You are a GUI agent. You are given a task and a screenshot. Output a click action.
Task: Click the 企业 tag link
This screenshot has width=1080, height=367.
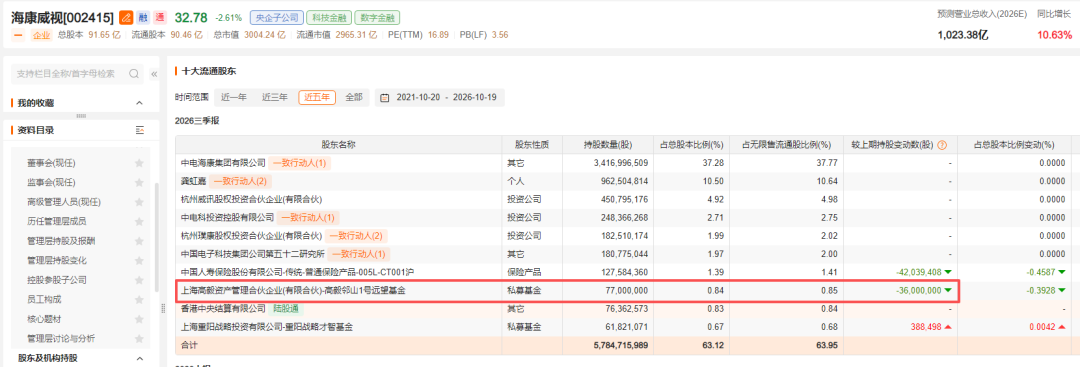point(41,34)
